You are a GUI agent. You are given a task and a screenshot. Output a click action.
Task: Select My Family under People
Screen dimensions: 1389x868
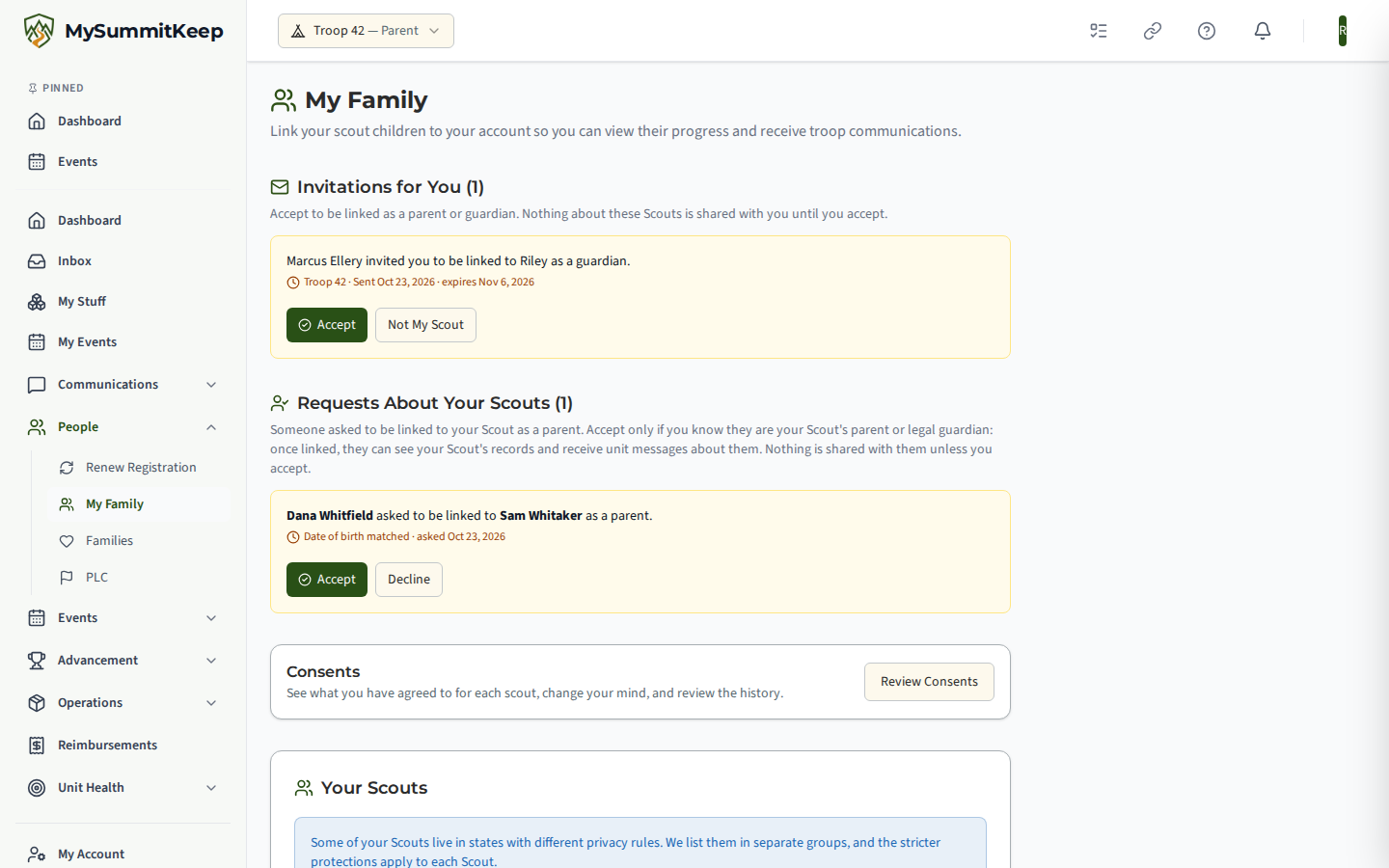click(139, 504)
